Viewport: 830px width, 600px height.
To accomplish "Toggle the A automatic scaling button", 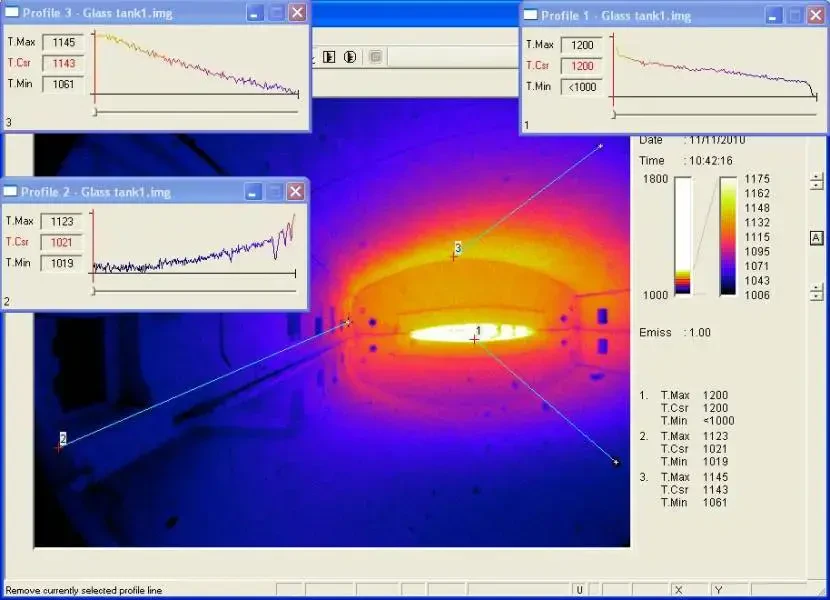I will click(x=816, y=236).
